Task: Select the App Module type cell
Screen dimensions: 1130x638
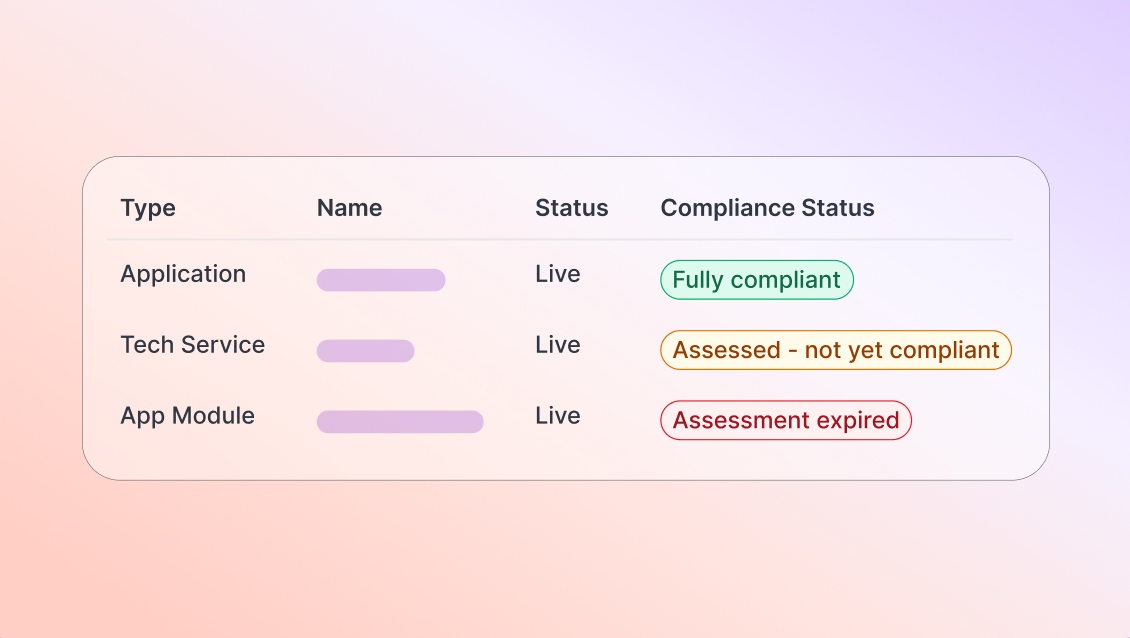Action: point(187,416)
